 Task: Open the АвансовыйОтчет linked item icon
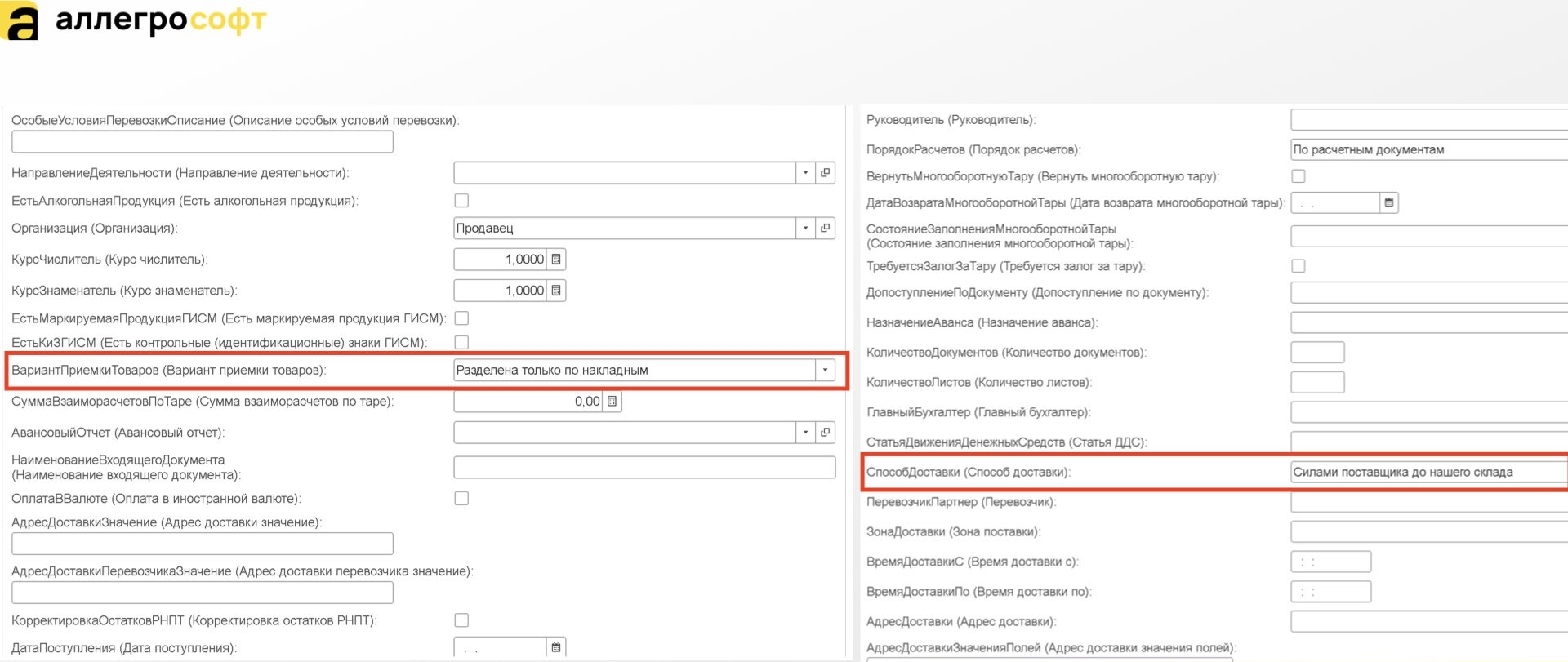coord(826,433)
